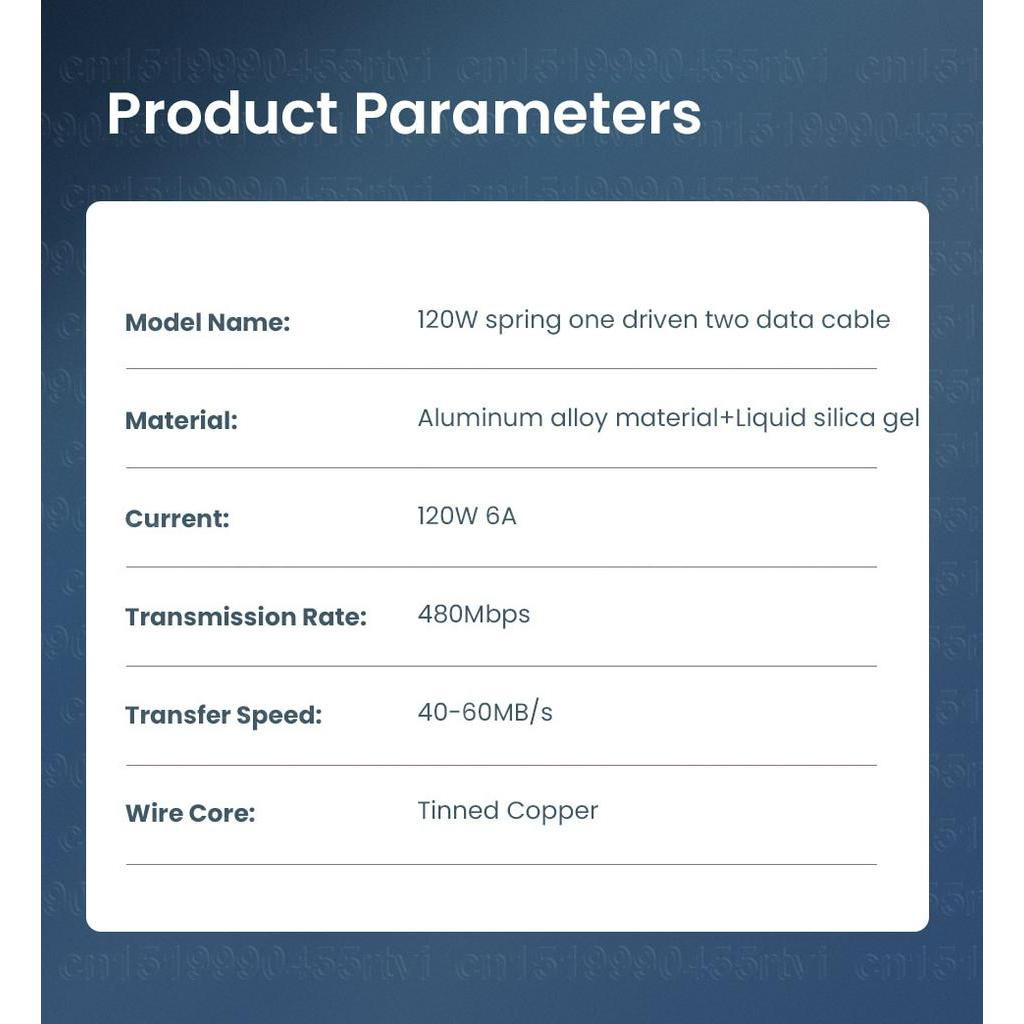Select the "Current:" label

coord(177,519)
